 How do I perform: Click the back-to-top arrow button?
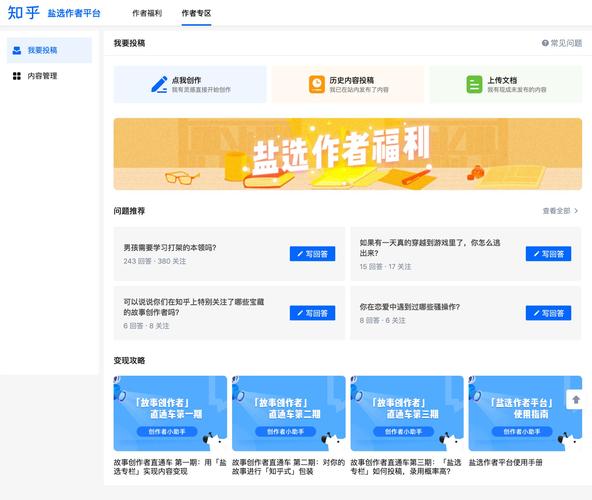(x=576, y=400)
